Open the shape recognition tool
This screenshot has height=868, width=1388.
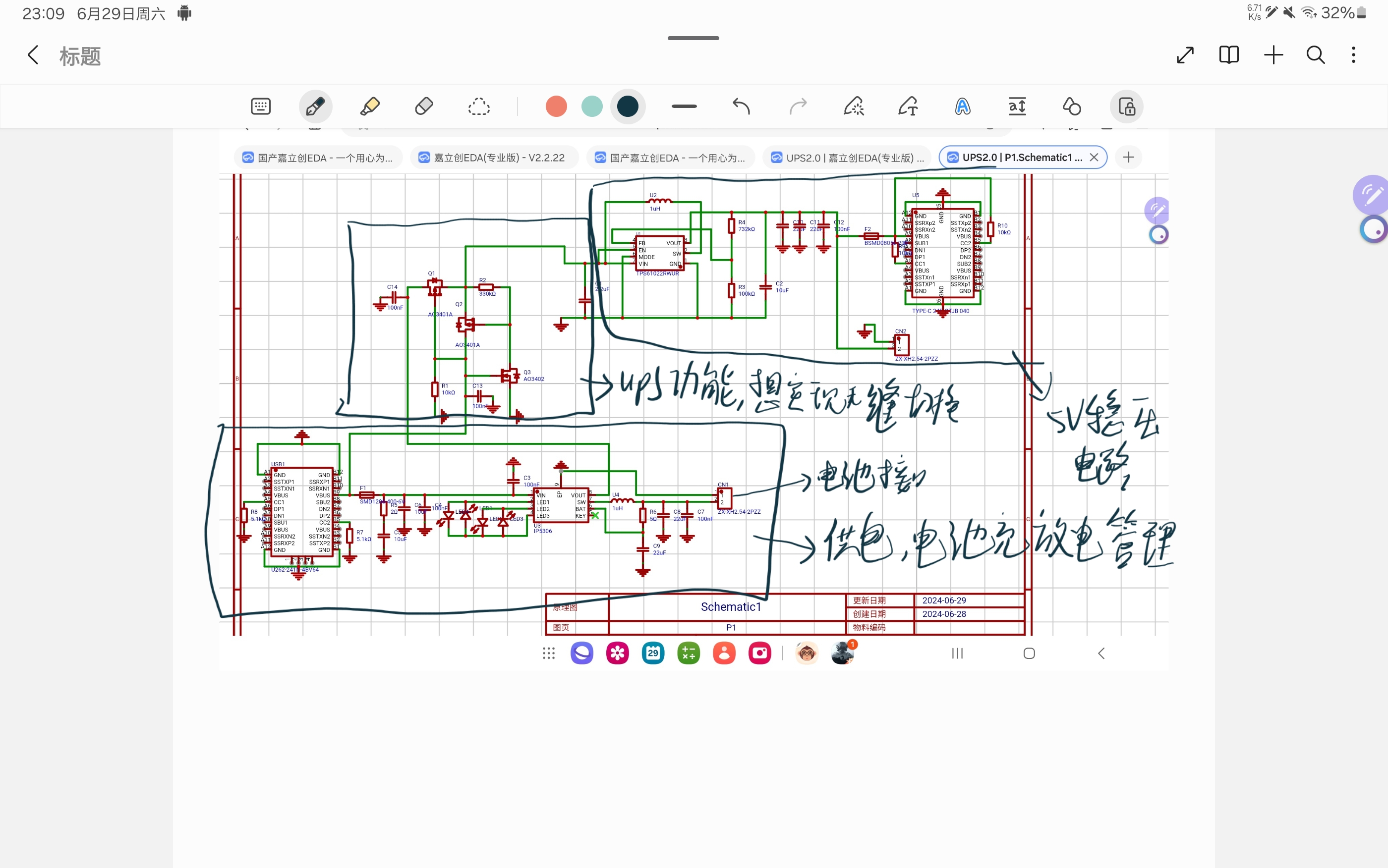tap(1072, 106)
